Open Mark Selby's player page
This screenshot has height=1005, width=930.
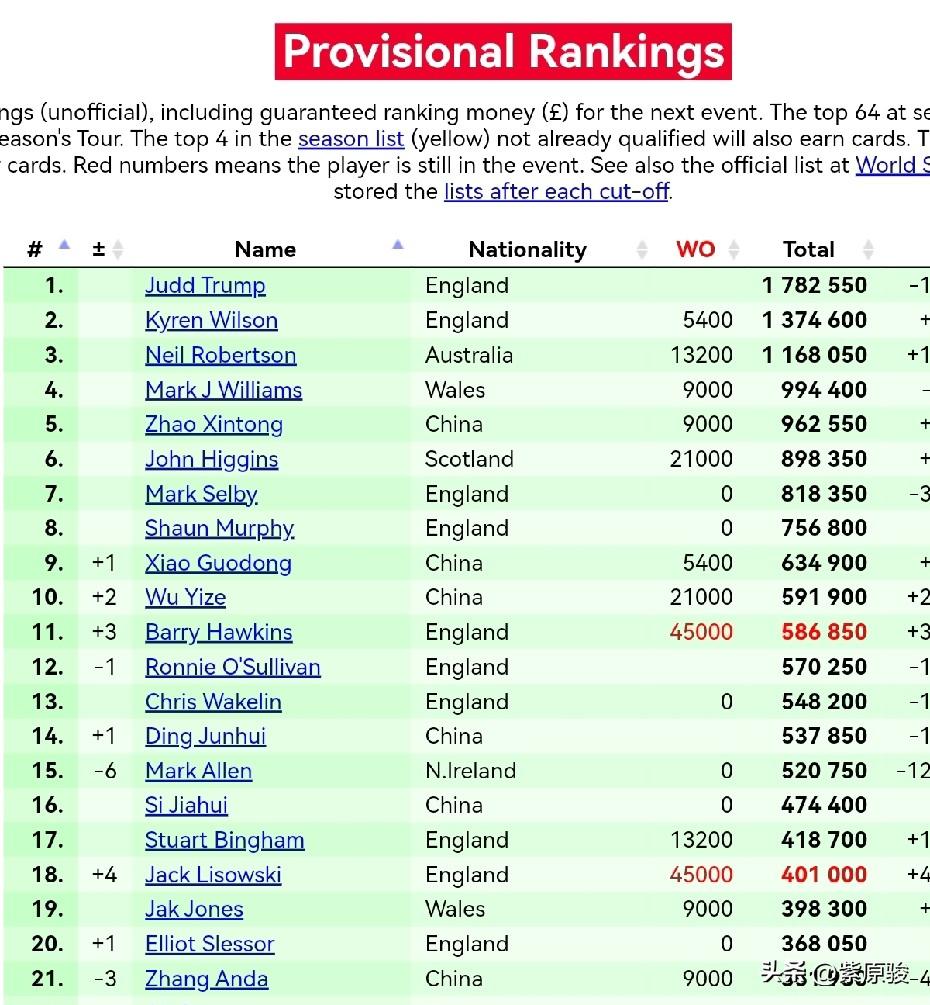click(201, 494)
